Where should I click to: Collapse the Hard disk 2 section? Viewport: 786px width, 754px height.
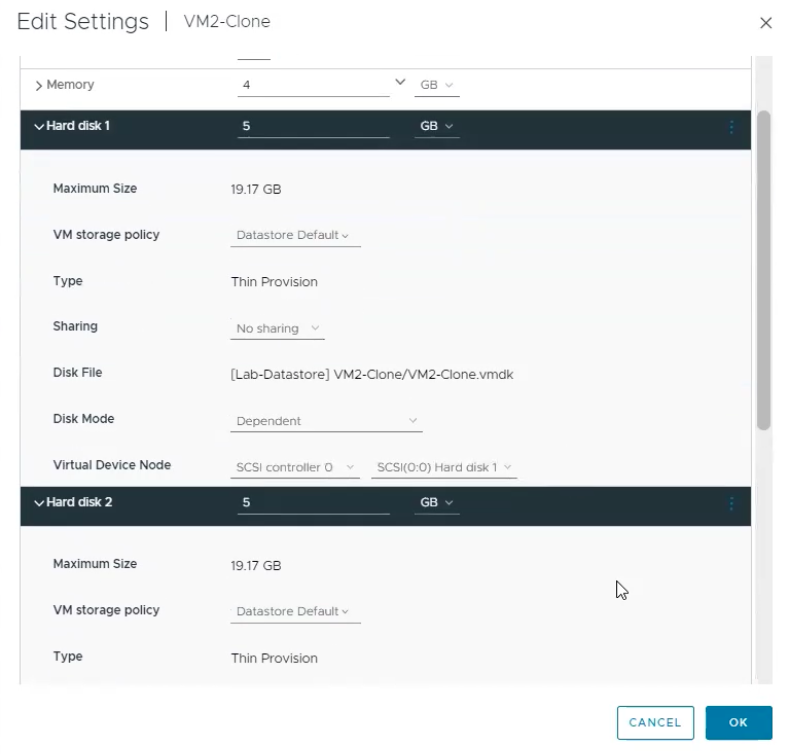tap(39, 502)
